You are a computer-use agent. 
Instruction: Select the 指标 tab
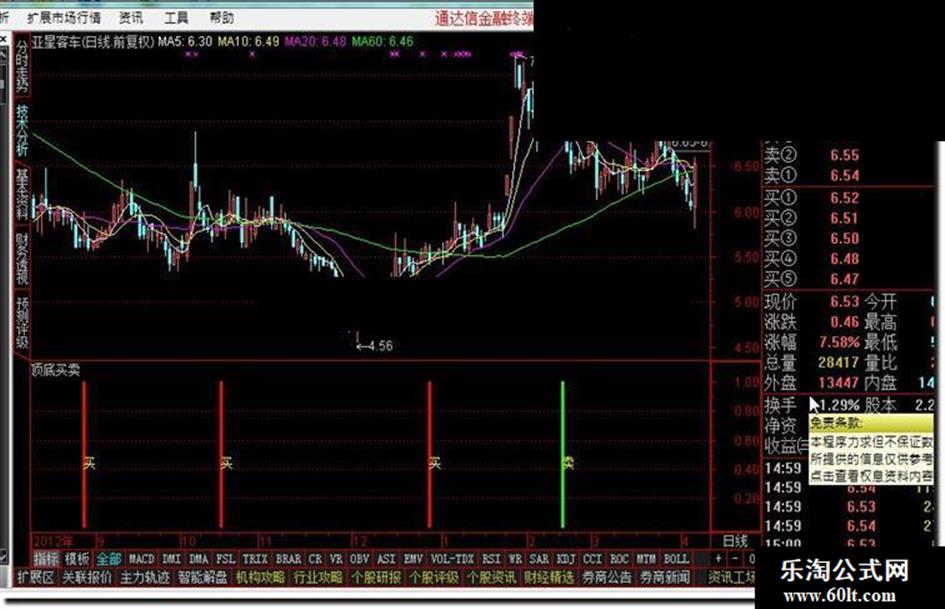coord(46,559)
